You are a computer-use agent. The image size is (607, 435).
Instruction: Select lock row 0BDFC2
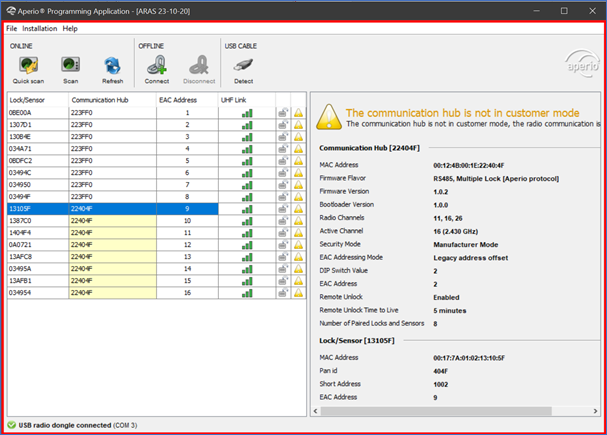(x=156, y=161)
